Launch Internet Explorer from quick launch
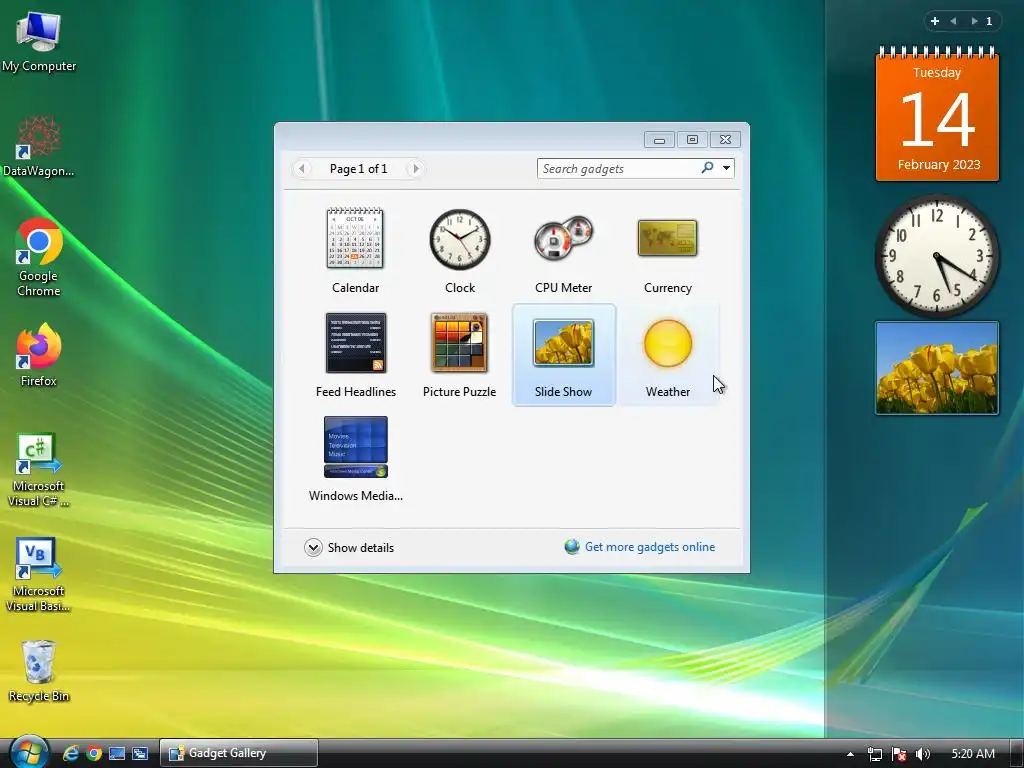The width and height of the screenshot is (1024, 768). point(71,754)
